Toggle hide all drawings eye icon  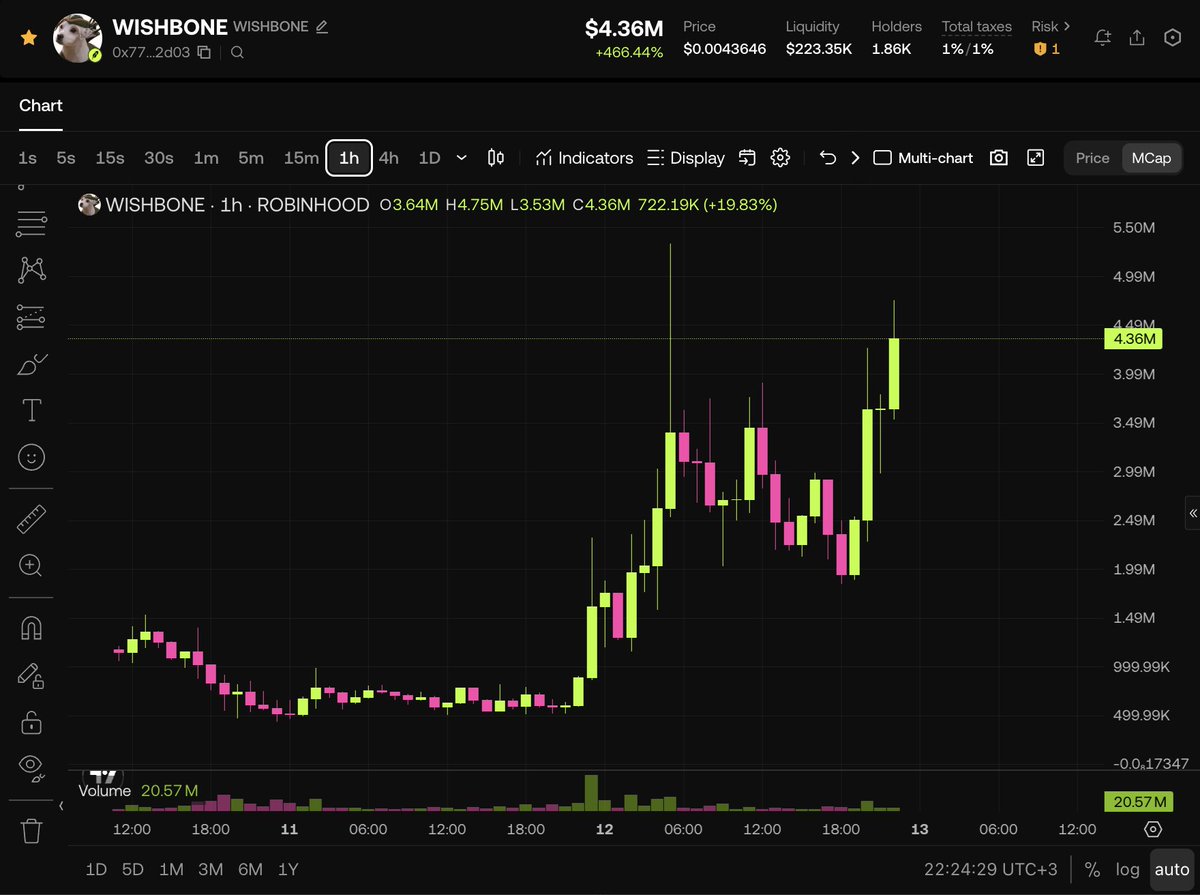point(32,768)
